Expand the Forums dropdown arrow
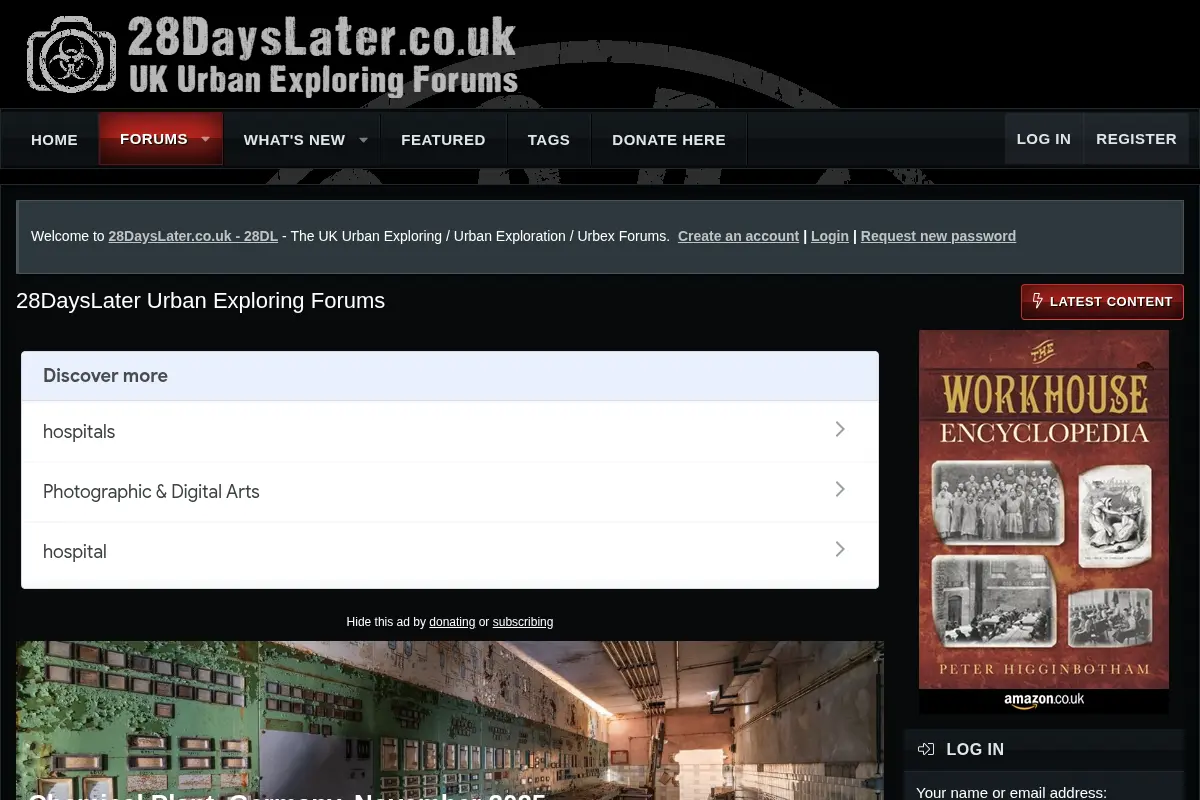1200x800 pixels. [205, 139]
